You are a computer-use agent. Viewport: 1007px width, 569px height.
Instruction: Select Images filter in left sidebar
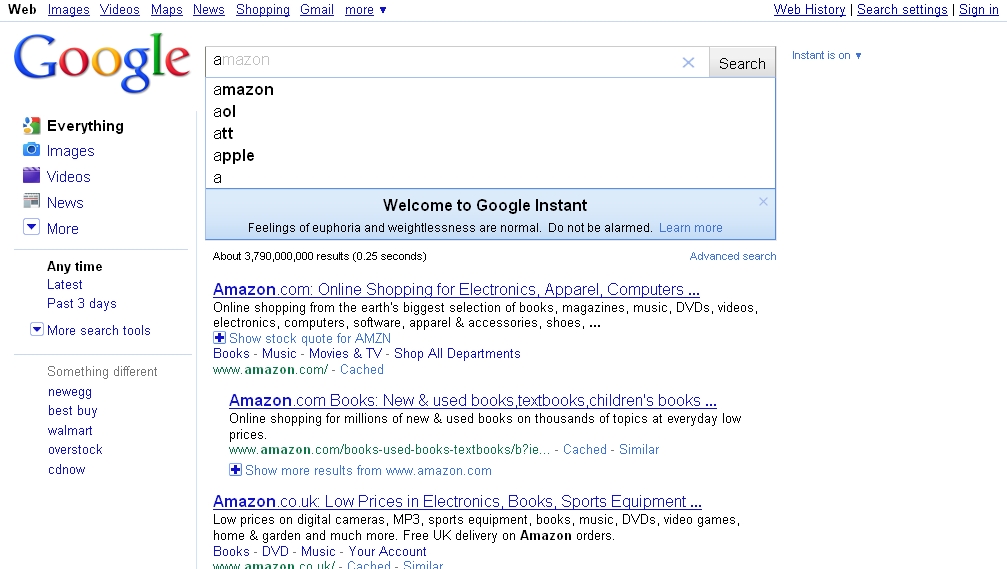point(71,151)
